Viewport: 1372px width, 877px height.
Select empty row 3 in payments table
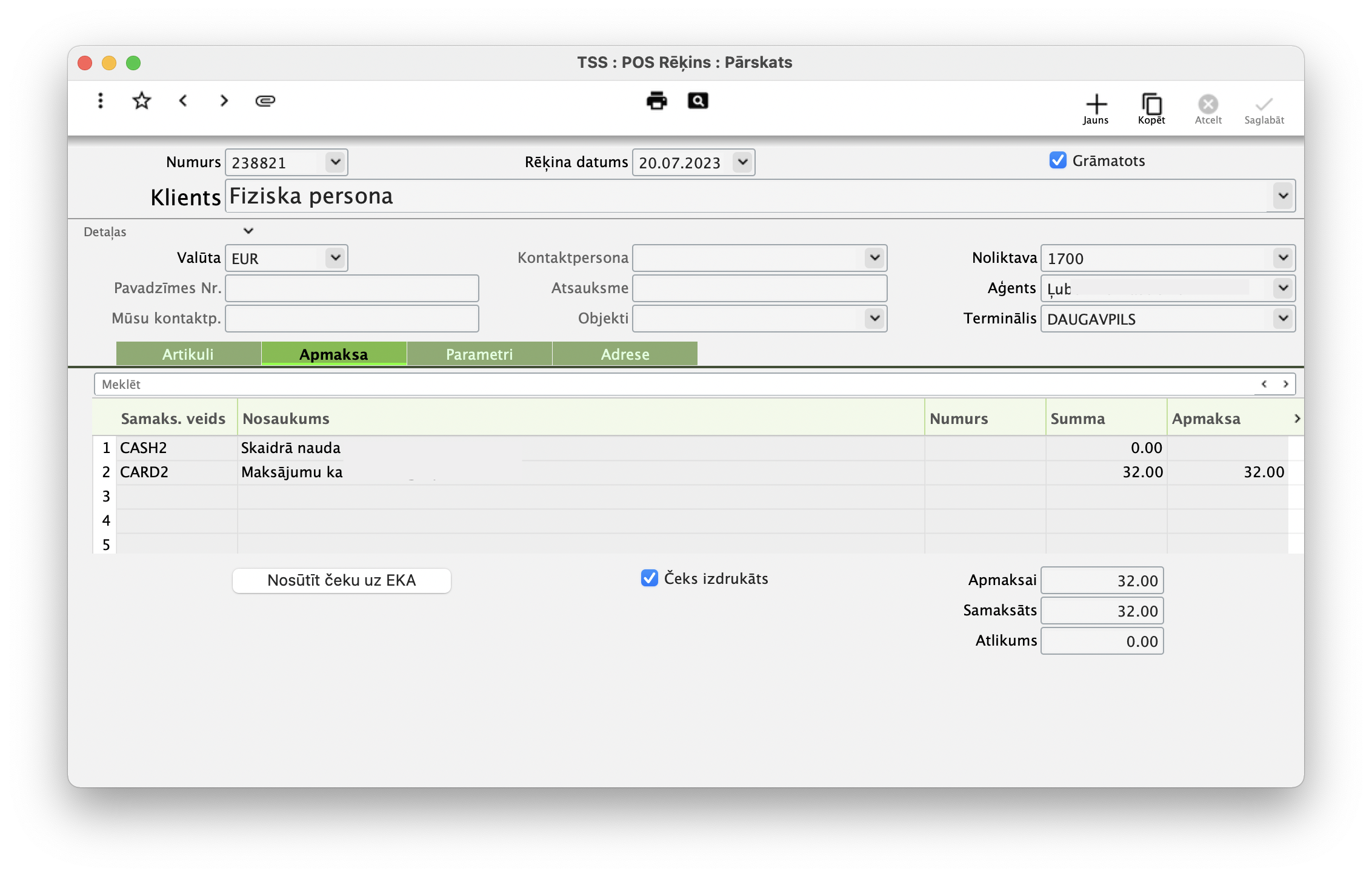point(691,497)
